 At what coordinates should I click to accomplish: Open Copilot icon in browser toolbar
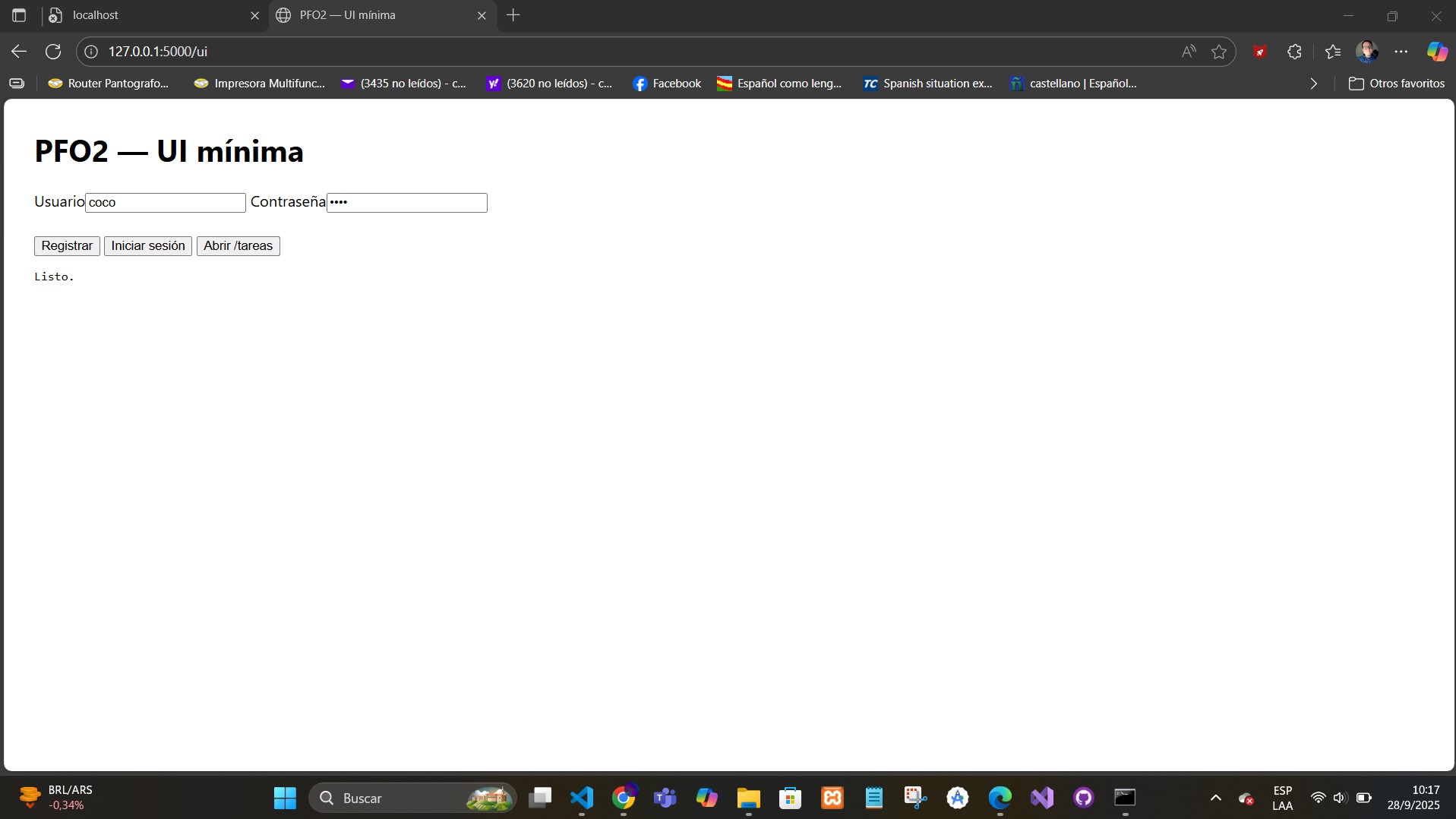(1436, 52)
